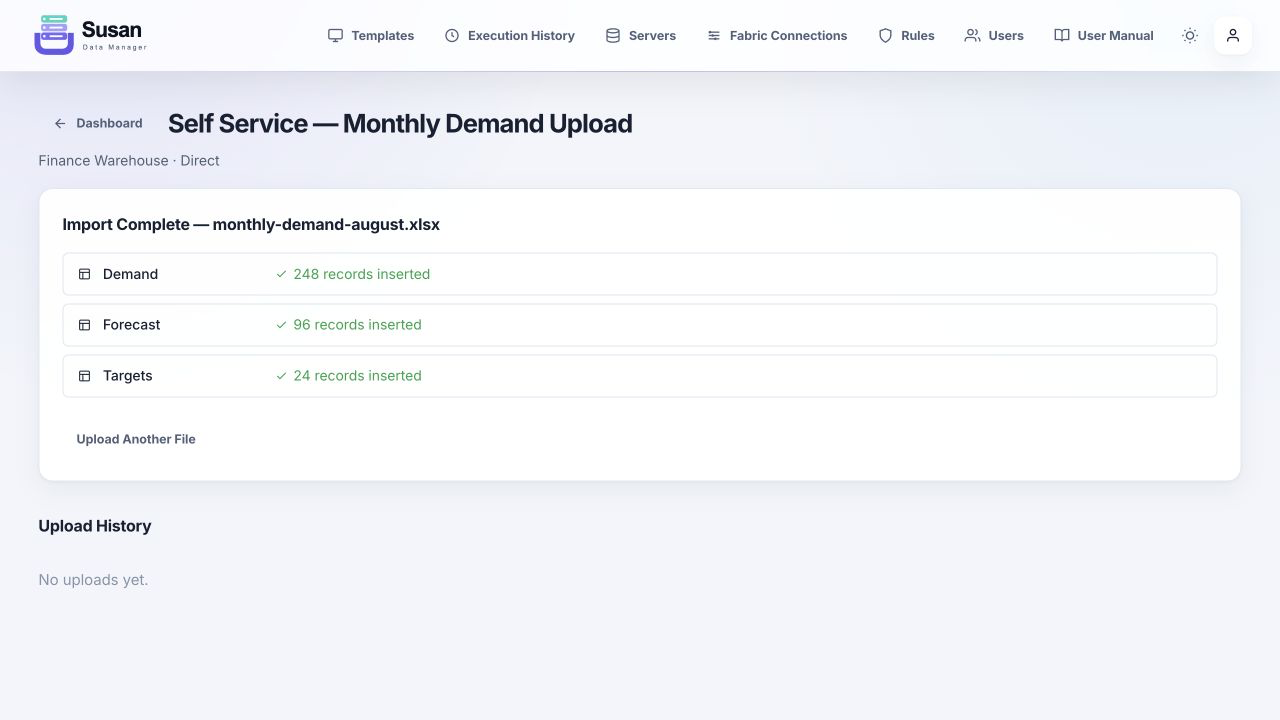Open the Rules menu item

click(x=906, y=35)
